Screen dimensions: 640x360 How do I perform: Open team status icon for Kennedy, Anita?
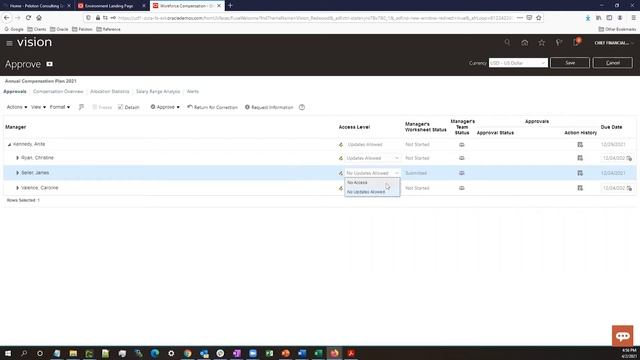coord(462,145)
